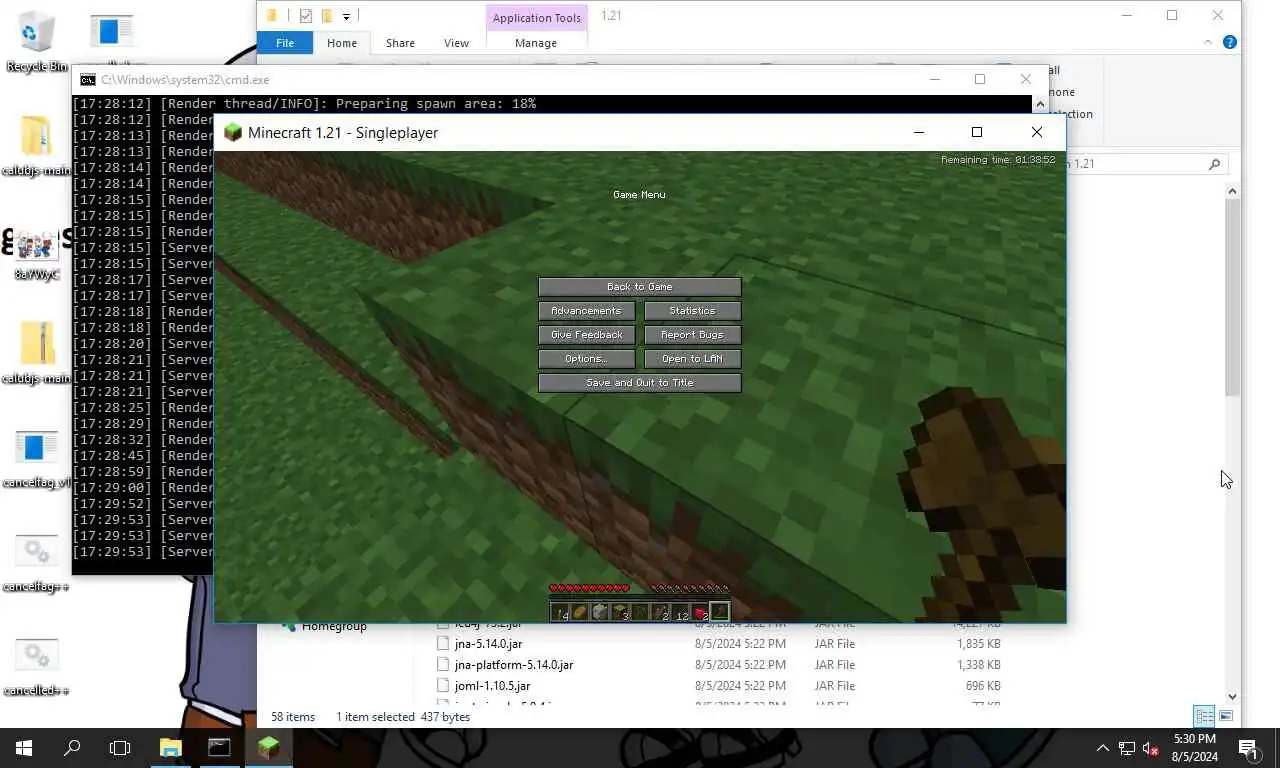Click Explorer help question mark icon

coord(1230,43)
